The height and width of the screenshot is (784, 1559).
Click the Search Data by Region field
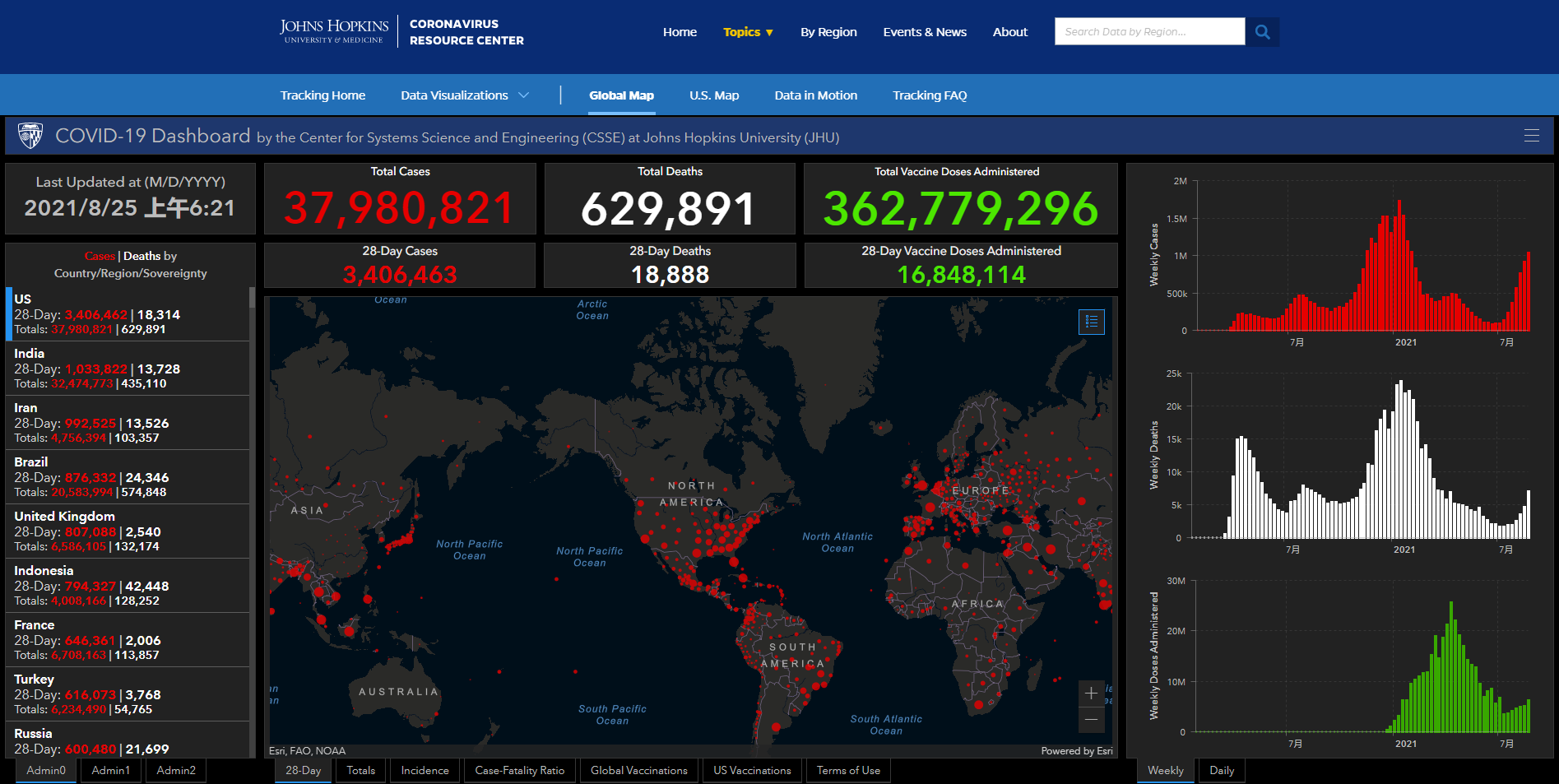tap(1149, 32)
